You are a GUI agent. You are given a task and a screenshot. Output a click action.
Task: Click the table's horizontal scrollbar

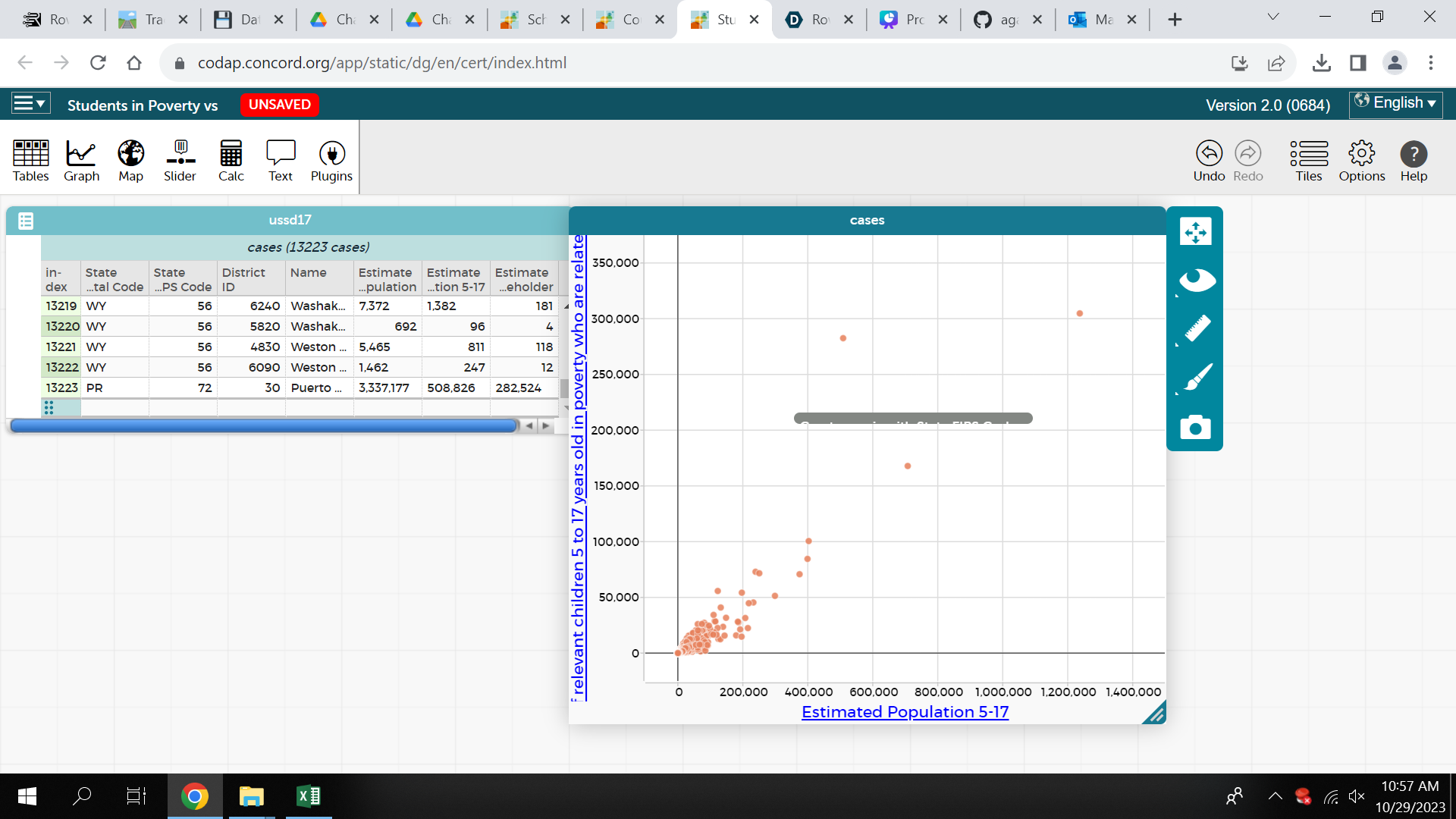coord(264,426)
